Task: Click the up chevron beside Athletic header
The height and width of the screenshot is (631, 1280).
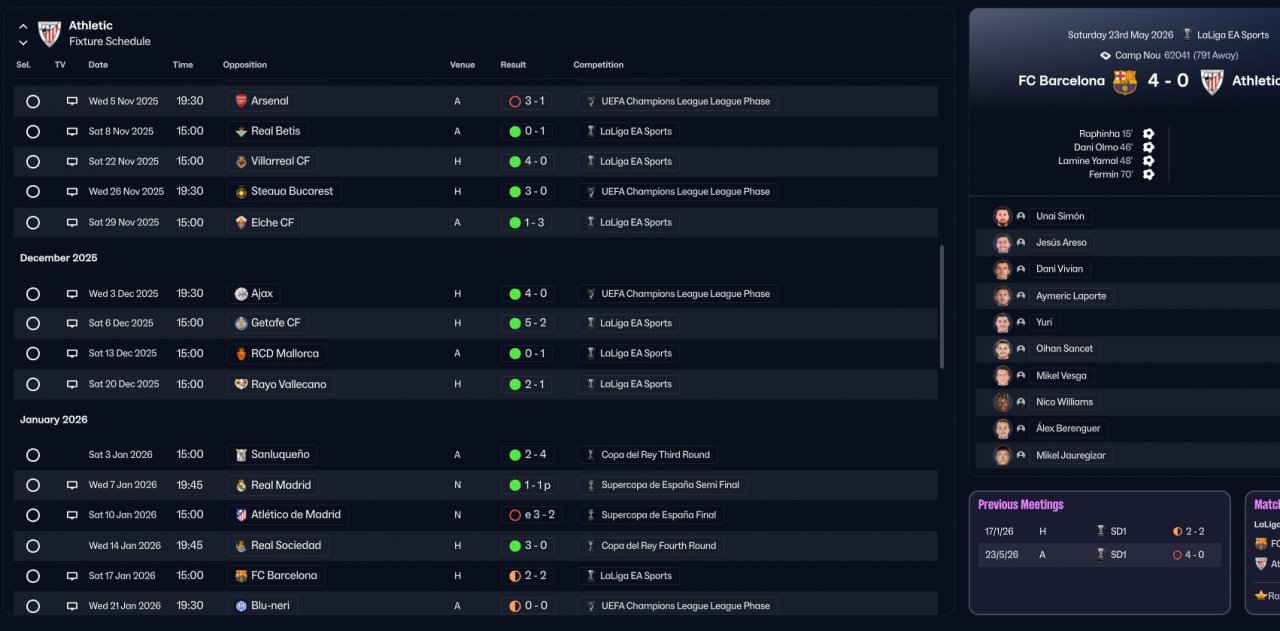Action: click(23, 27)
